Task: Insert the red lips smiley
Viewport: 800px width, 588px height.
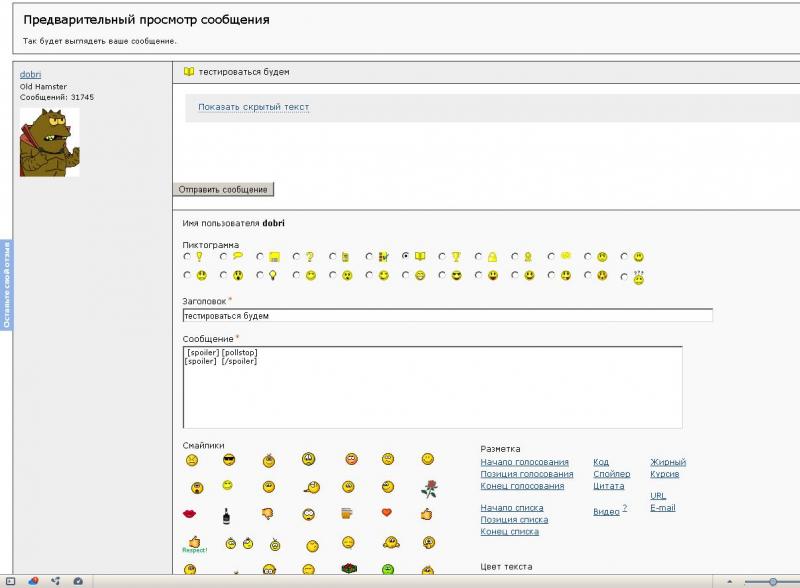Action: (189, 514)
